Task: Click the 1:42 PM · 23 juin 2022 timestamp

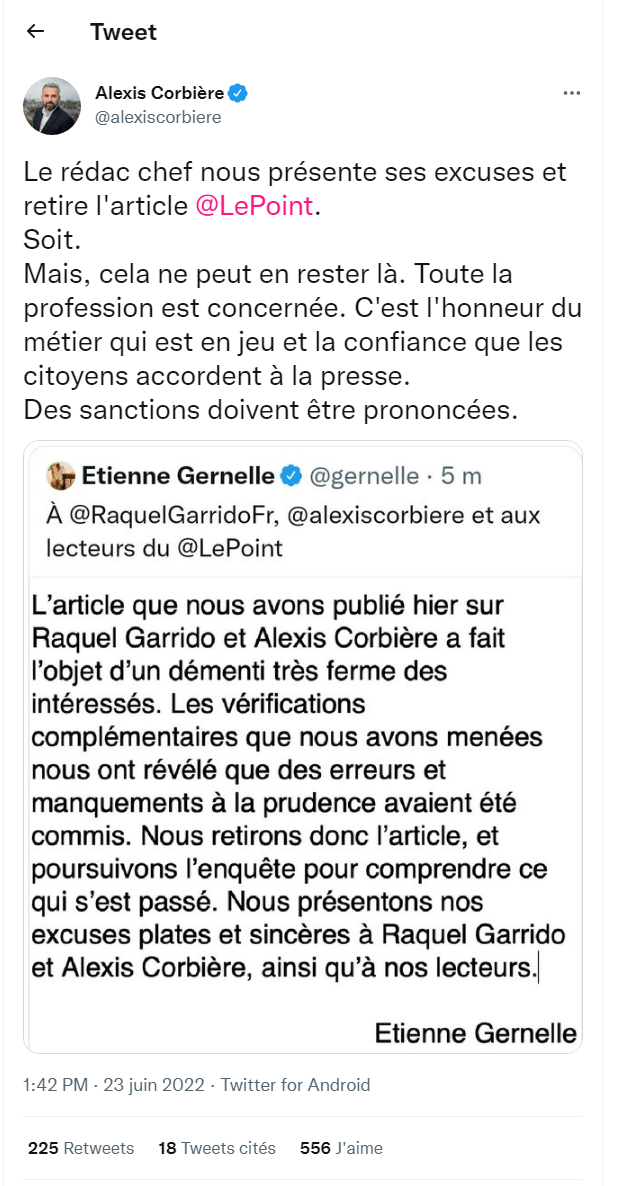Action: [114, 1085]
